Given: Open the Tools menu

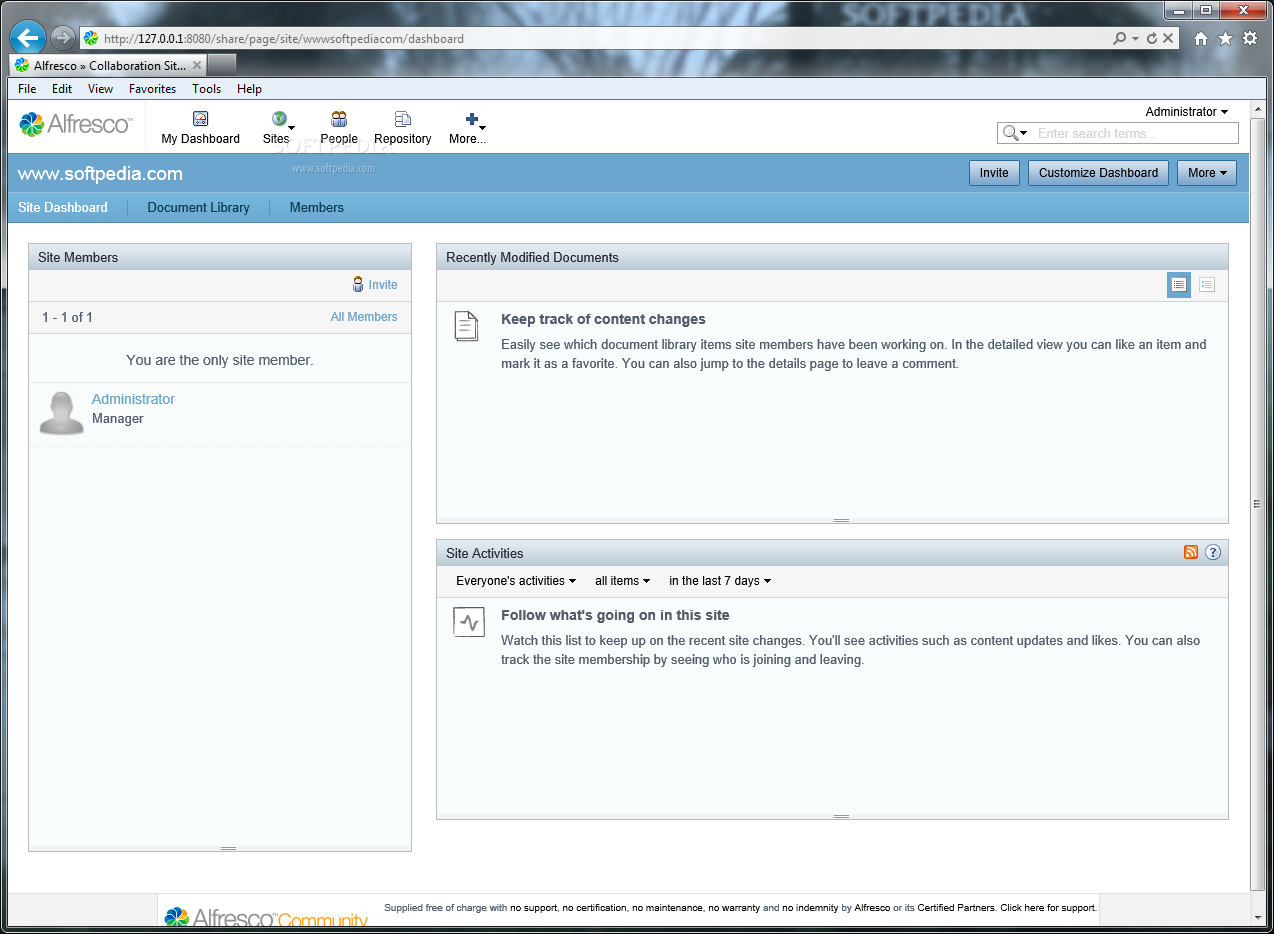Looking at the screenshot, I should click(x=207, y=89).
